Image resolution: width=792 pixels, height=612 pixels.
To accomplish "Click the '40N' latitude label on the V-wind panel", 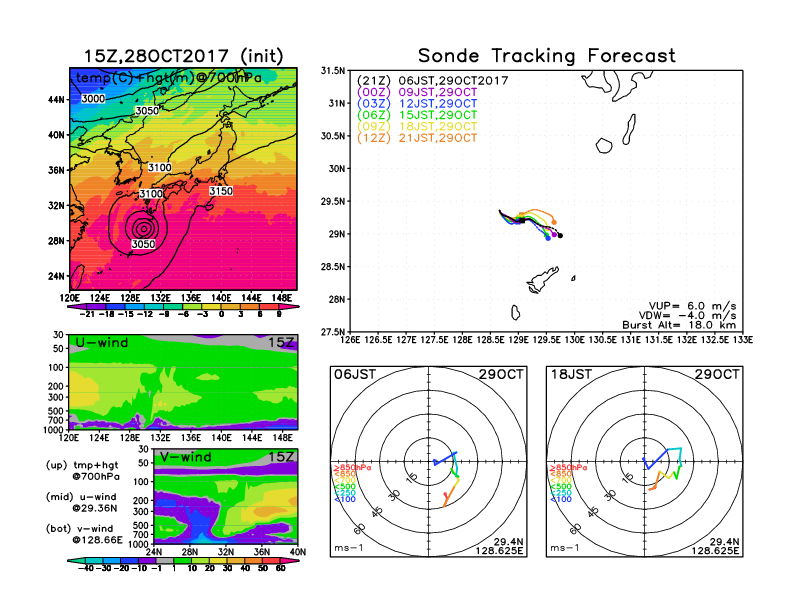I will [x=298, y=552].
